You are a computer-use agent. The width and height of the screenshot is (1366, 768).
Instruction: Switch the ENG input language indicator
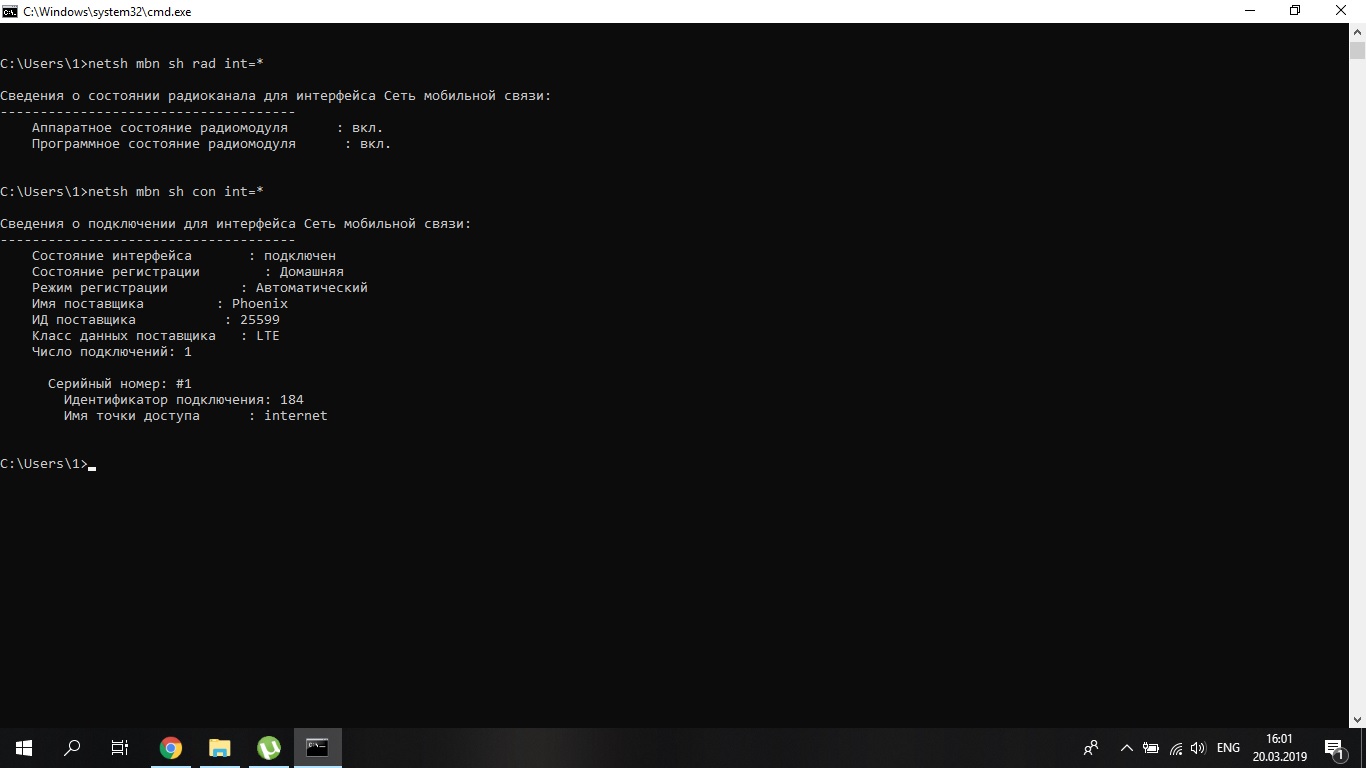(1228, 748)
